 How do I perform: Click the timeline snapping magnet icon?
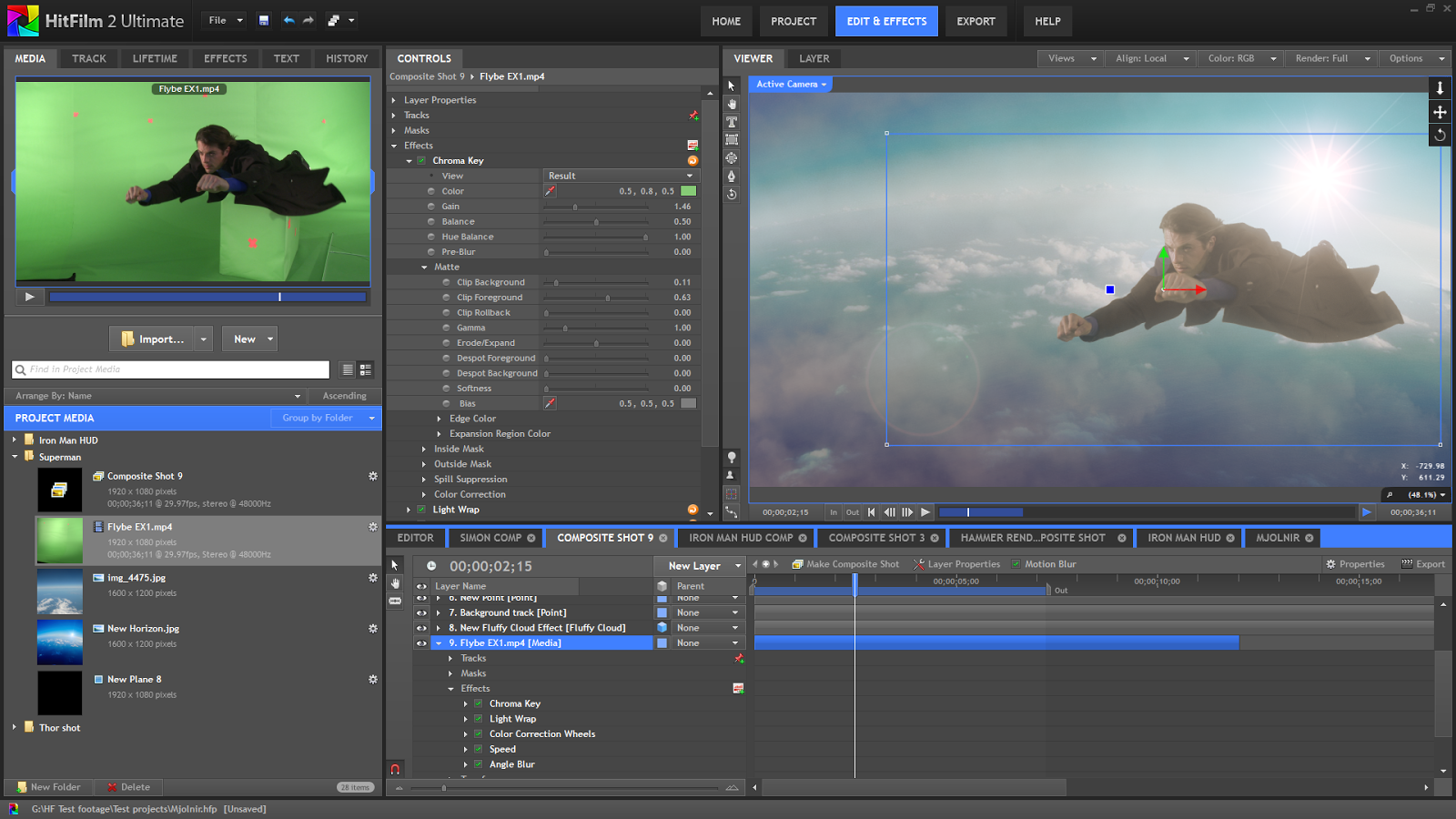click(x=395, y=769)
